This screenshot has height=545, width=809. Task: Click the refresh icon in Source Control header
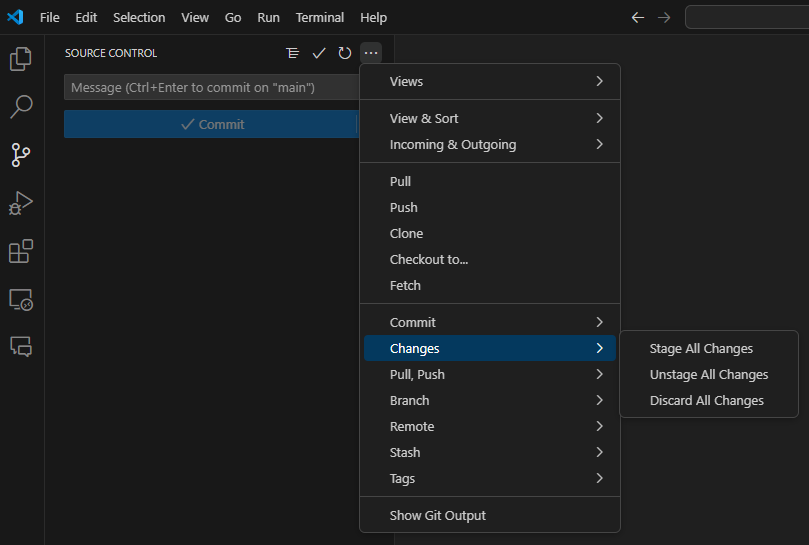point(345,53)
